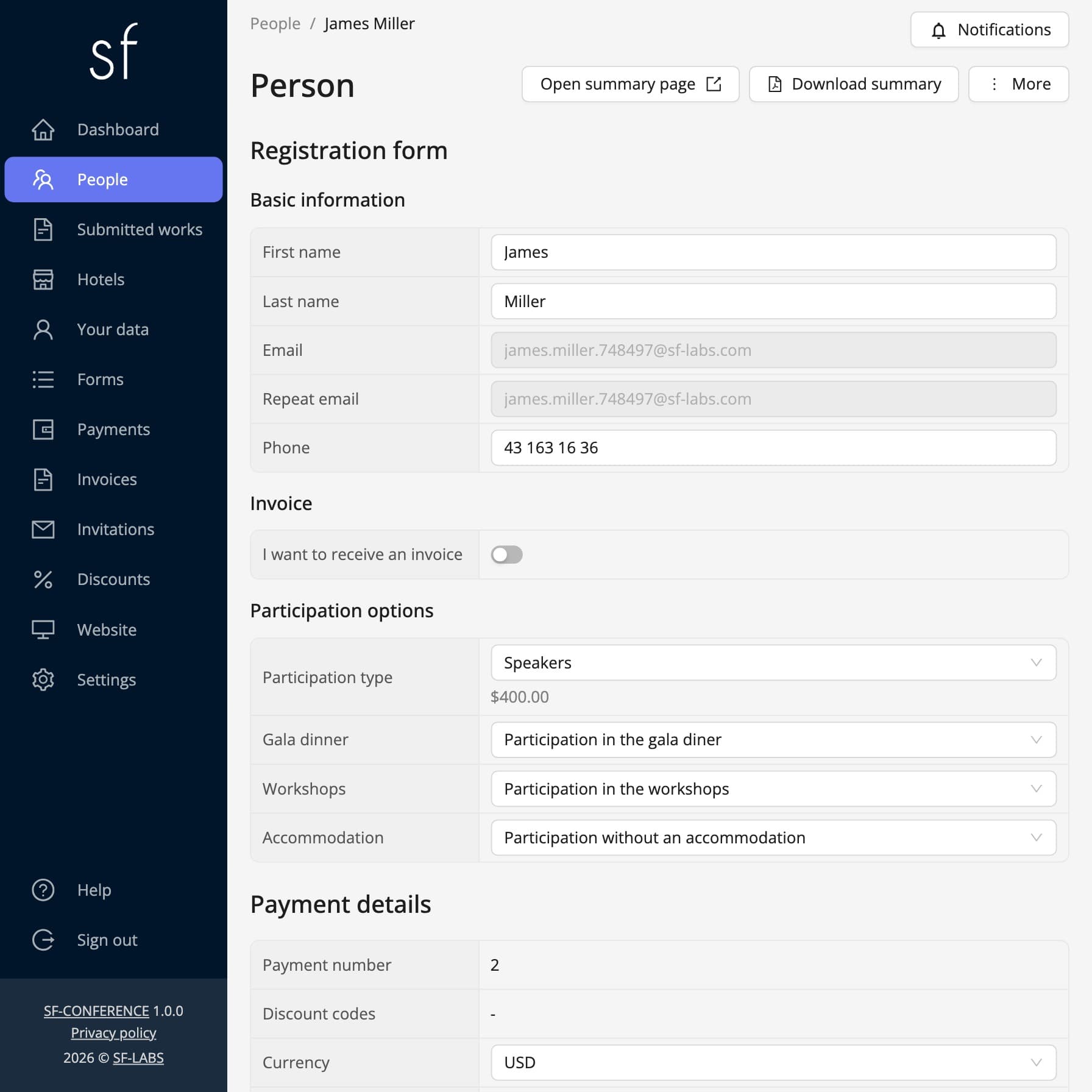Viewport: 1092px width, 1092px height.
Task: Click the Website monitor icon
Action: point(43,629)
